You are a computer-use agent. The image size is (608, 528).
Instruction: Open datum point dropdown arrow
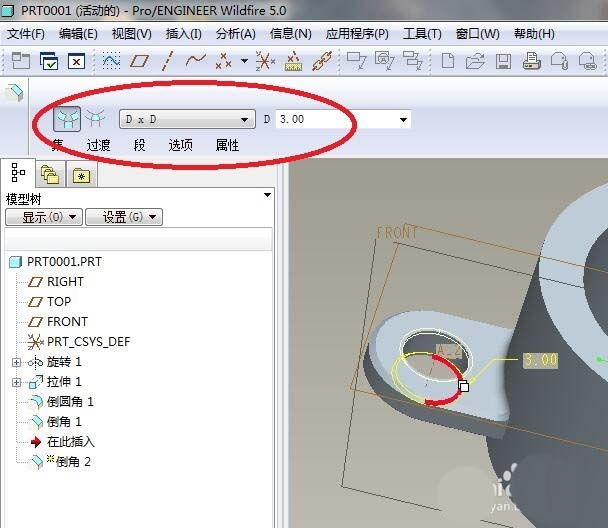pyautogui.click(x=244, y=61)
